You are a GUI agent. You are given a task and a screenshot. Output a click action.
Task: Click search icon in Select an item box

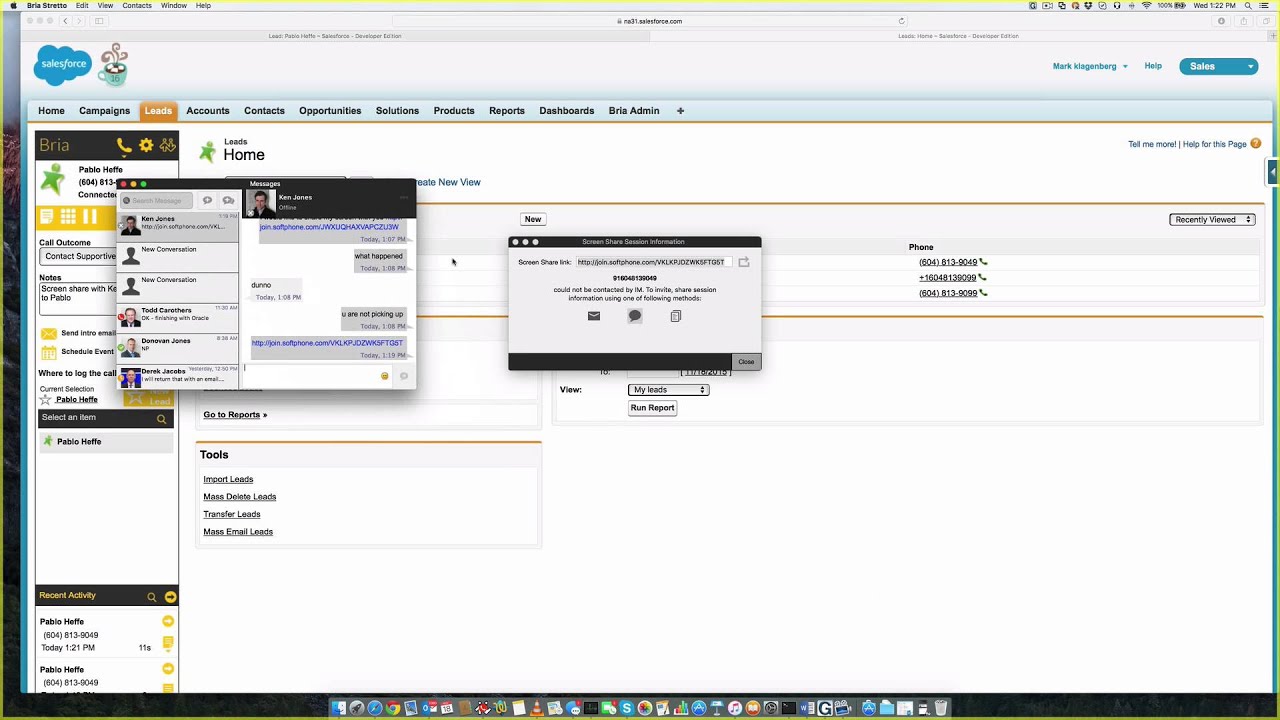click(161, 419)
